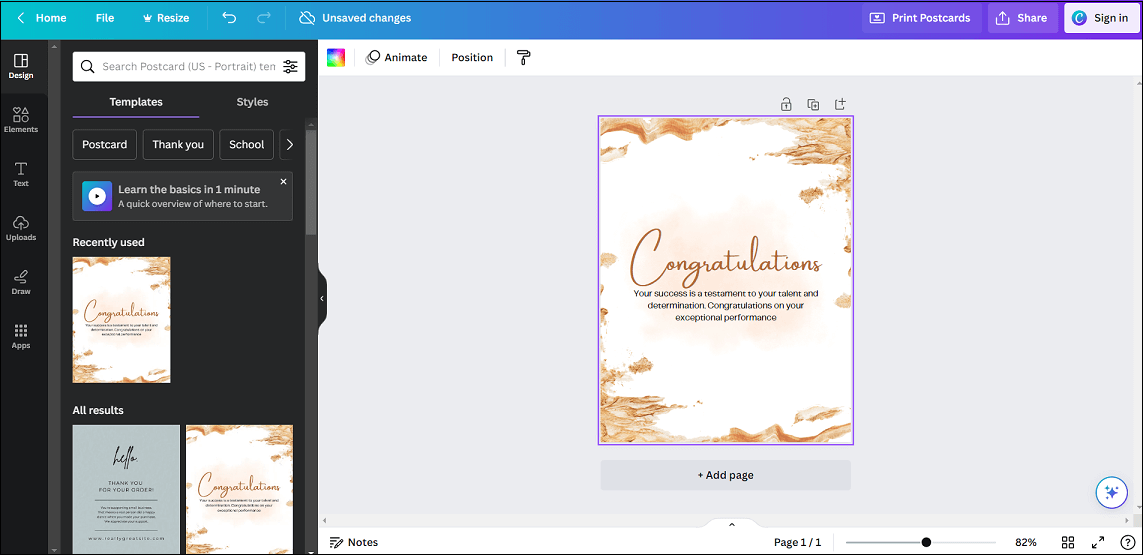This screenshot has width=1143, height=555.
Task: Open the Elements panel
Action: [x=21, y=120]
